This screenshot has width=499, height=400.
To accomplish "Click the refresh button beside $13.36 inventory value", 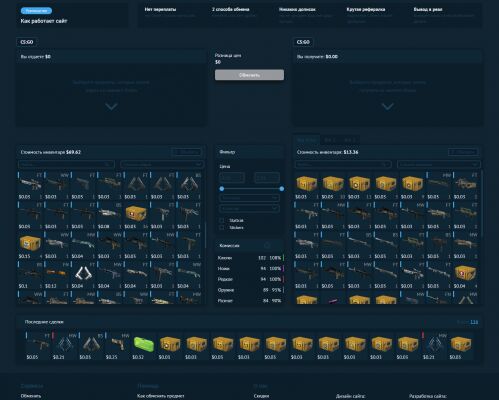I will pos(463,152).
